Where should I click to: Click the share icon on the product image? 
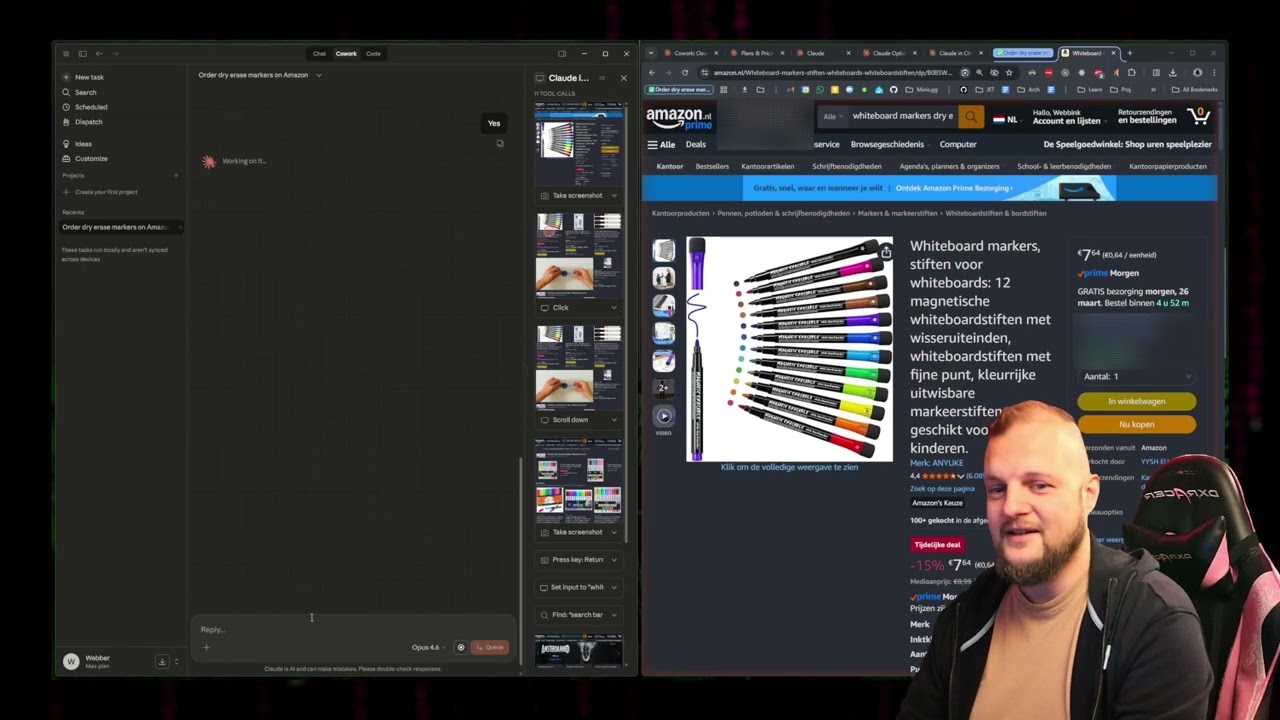click(x=885, y=252)
